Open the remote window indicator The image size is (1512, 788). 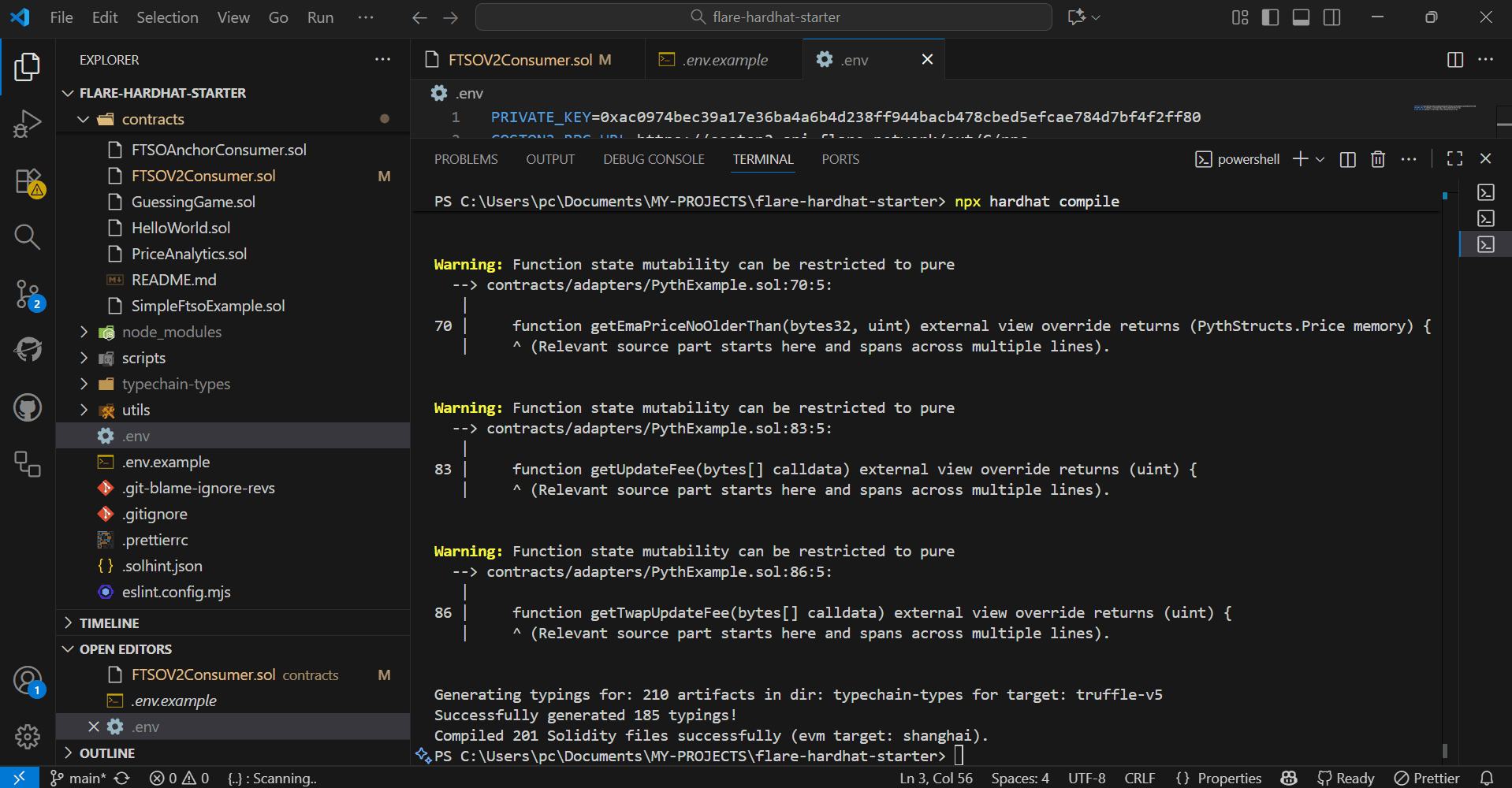click(19, 778)
